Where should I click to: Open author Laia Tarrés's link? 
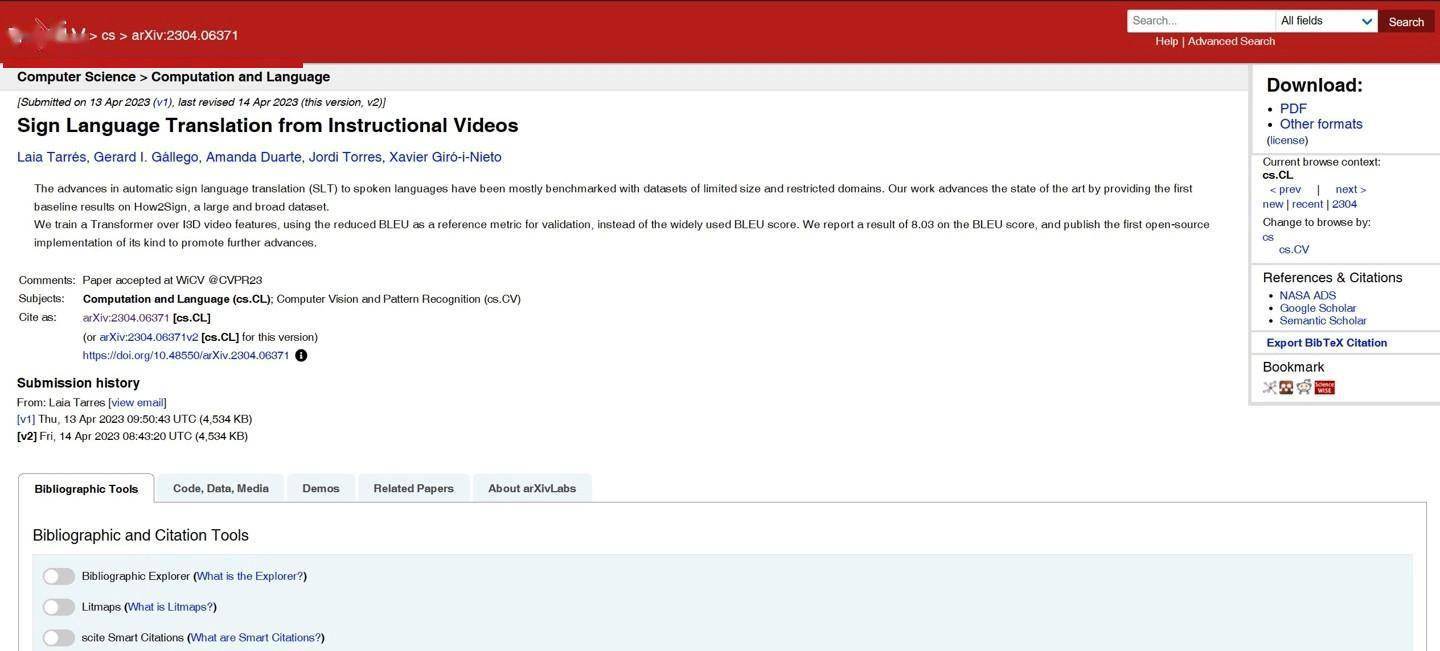click(x=51, y=157)
